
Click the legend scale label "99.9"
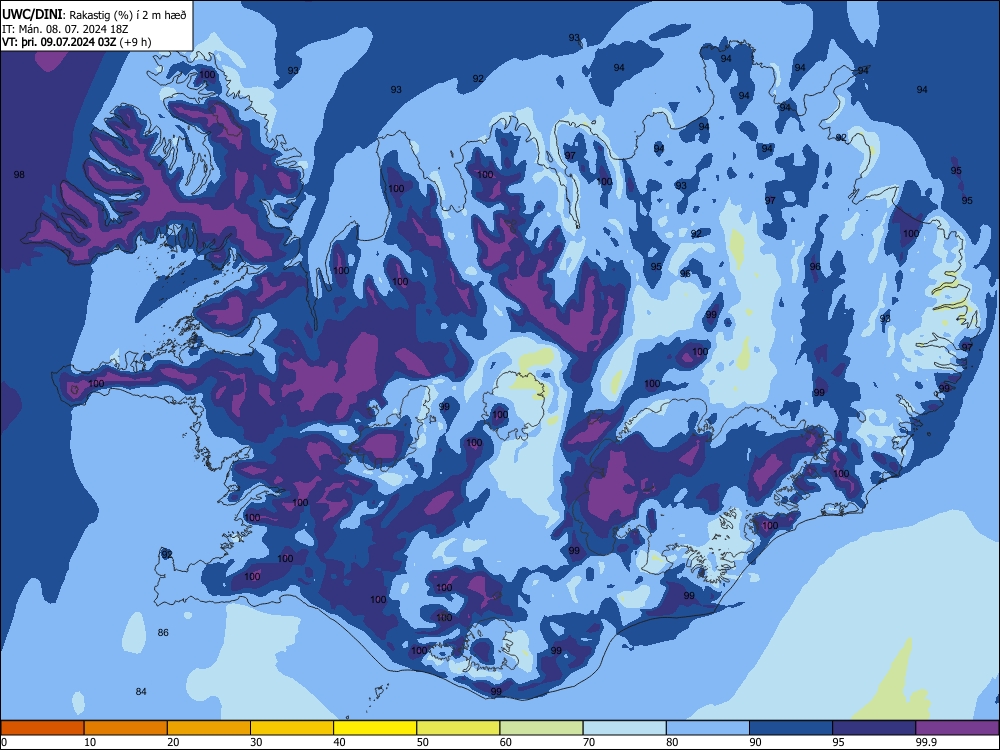927,742
